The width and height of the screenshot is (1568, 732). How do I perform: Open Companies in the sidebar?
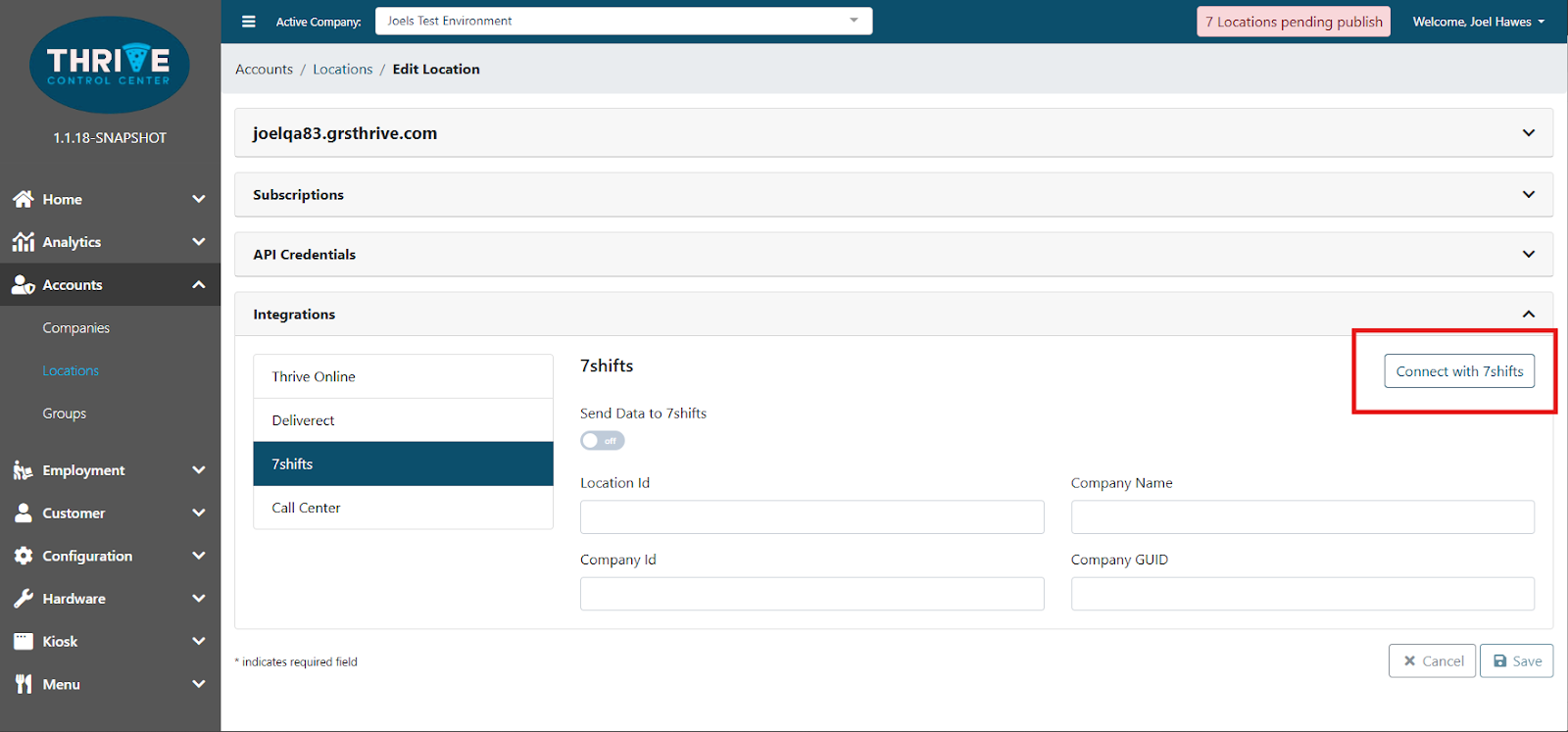(x=75, y=328)
